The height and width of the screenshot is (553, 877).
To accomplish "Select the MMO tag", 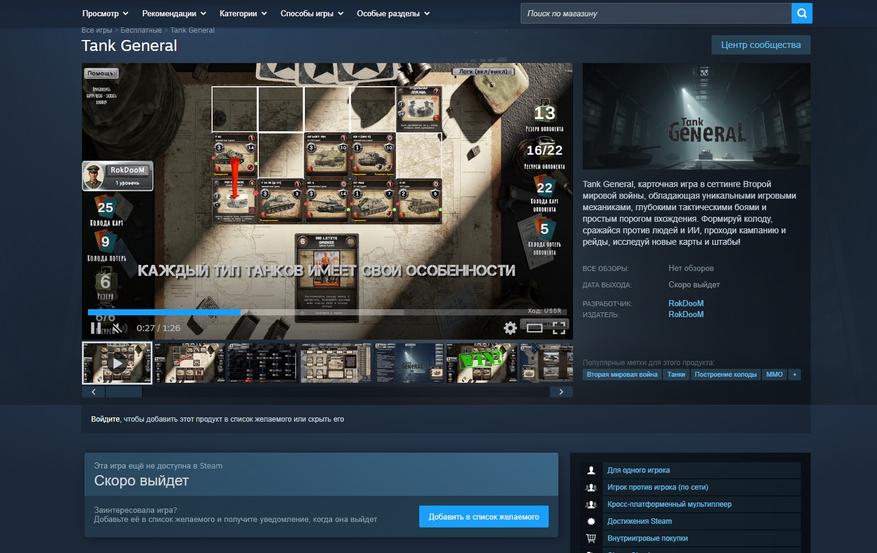I will (x=774, y=375).
